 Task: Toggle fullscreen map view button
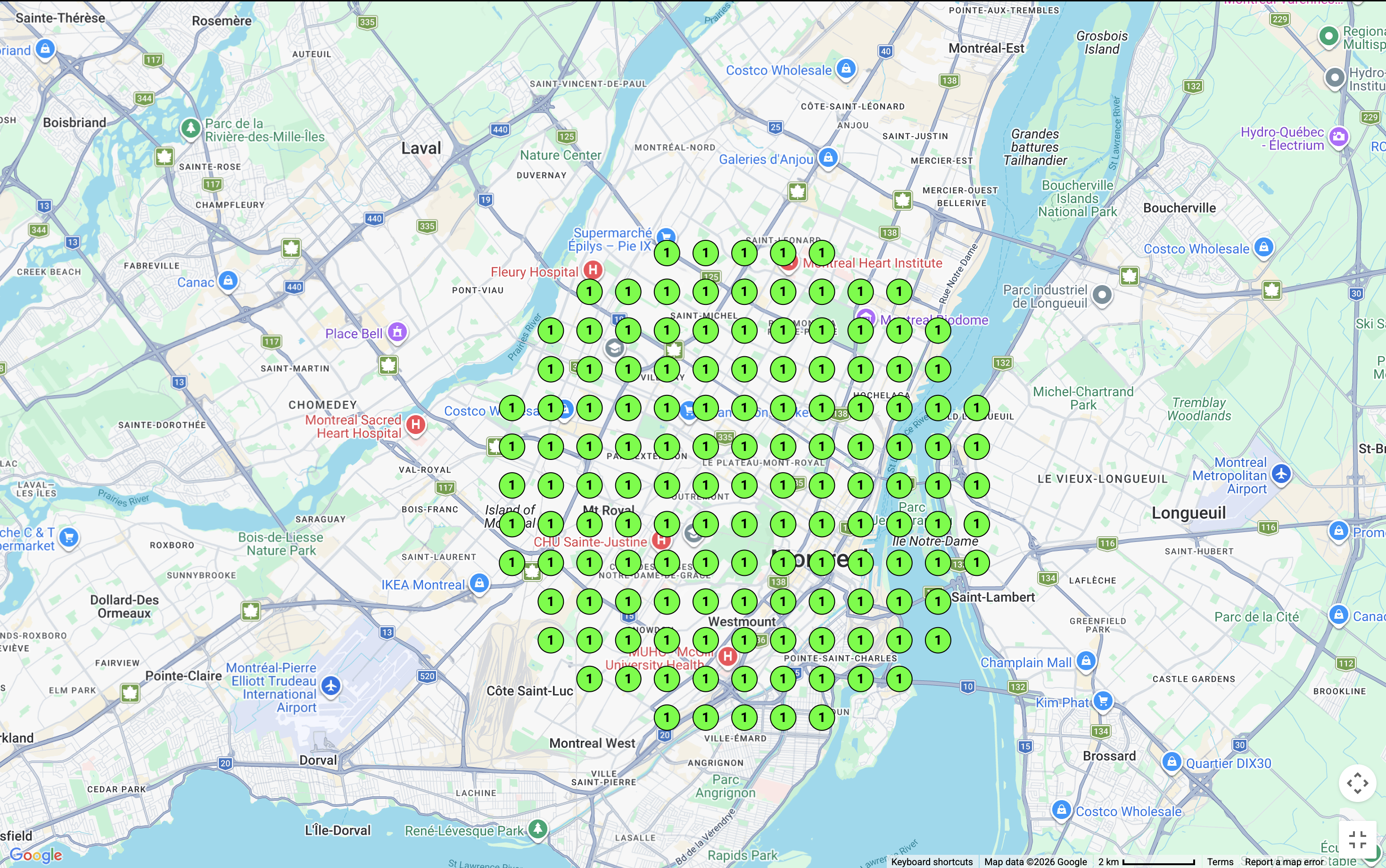tap(1357, 839)
